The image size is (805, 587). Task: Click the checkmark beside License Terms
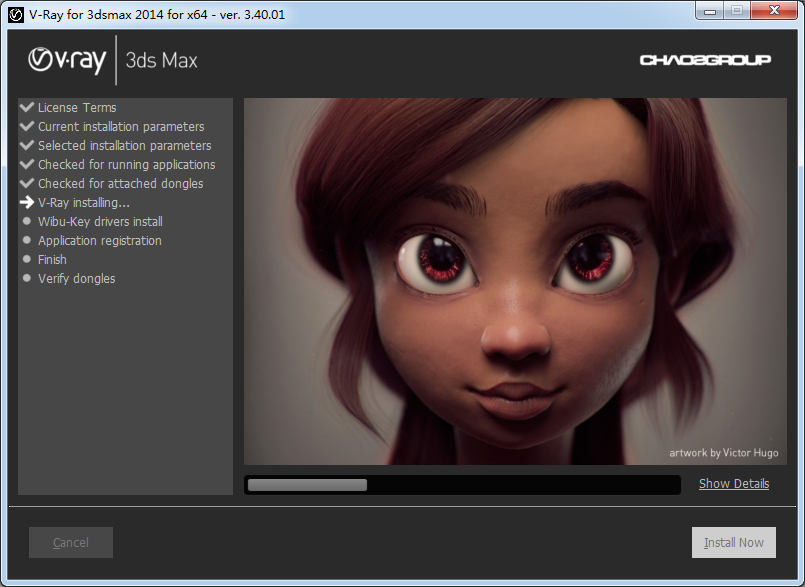pos(27,107)
